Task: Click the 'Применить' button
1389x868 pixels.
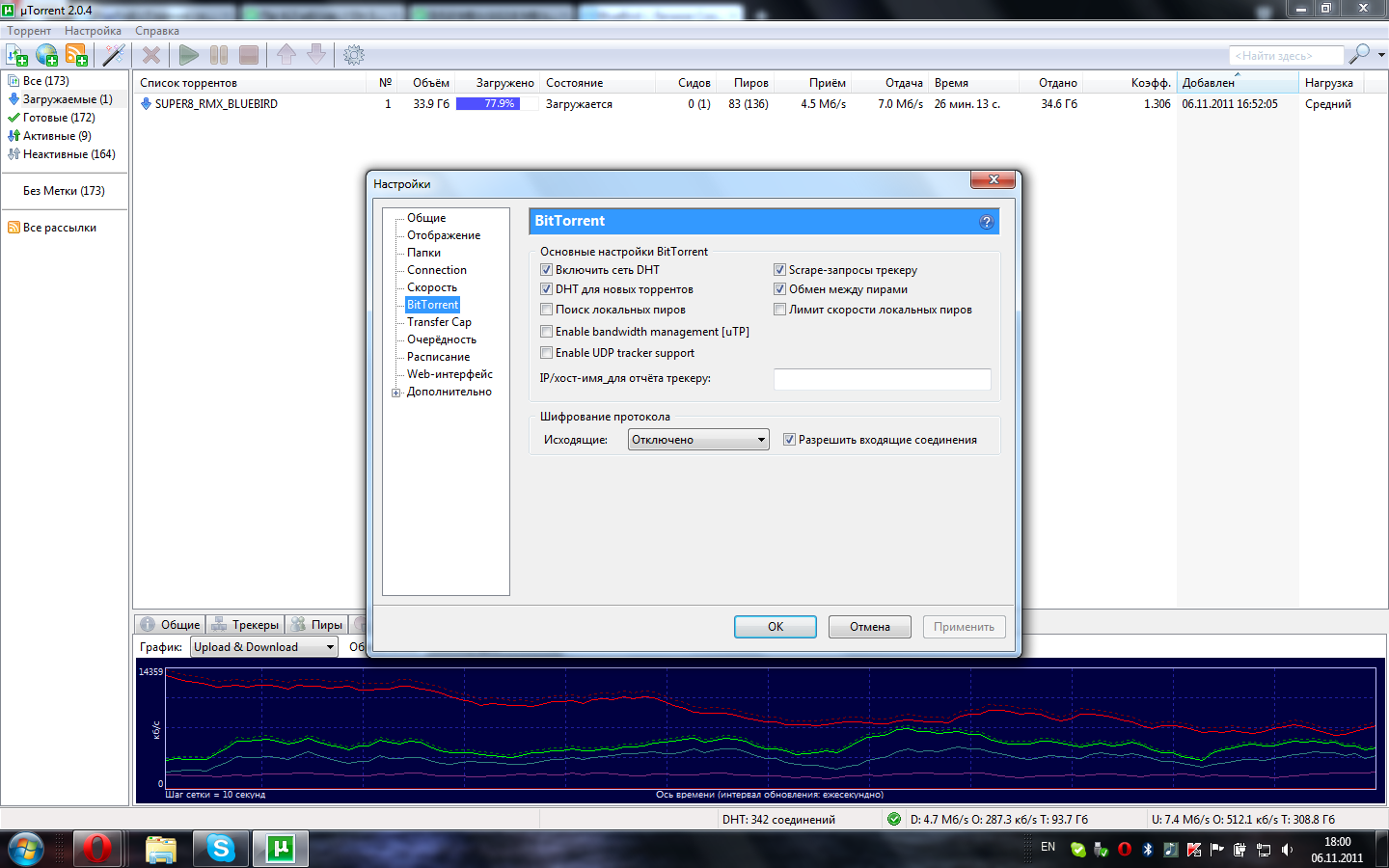Action: (964, 627)
